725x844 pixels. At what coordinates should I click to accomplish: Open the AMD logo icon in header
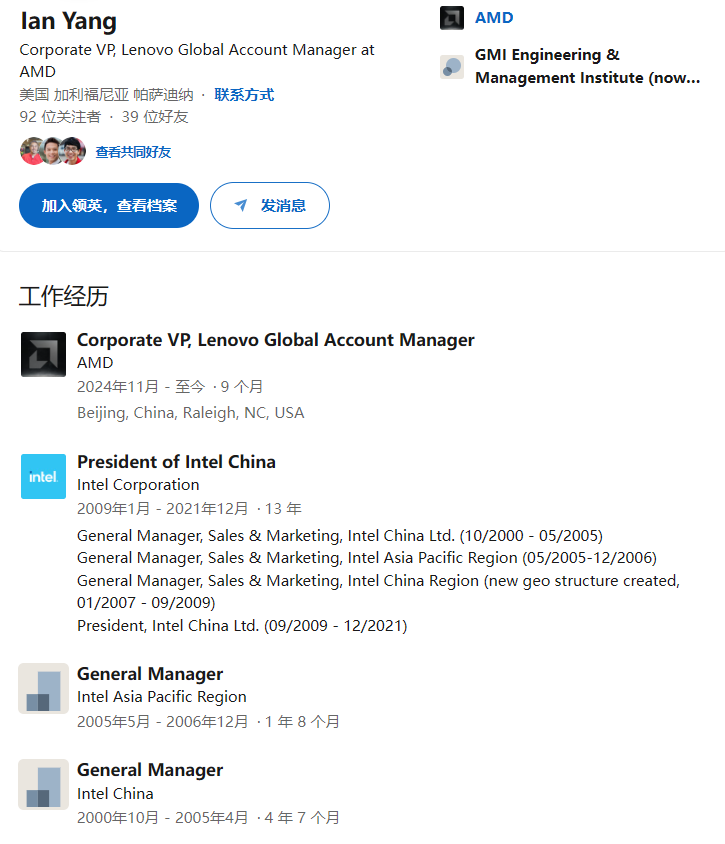(x=452, y=18)
